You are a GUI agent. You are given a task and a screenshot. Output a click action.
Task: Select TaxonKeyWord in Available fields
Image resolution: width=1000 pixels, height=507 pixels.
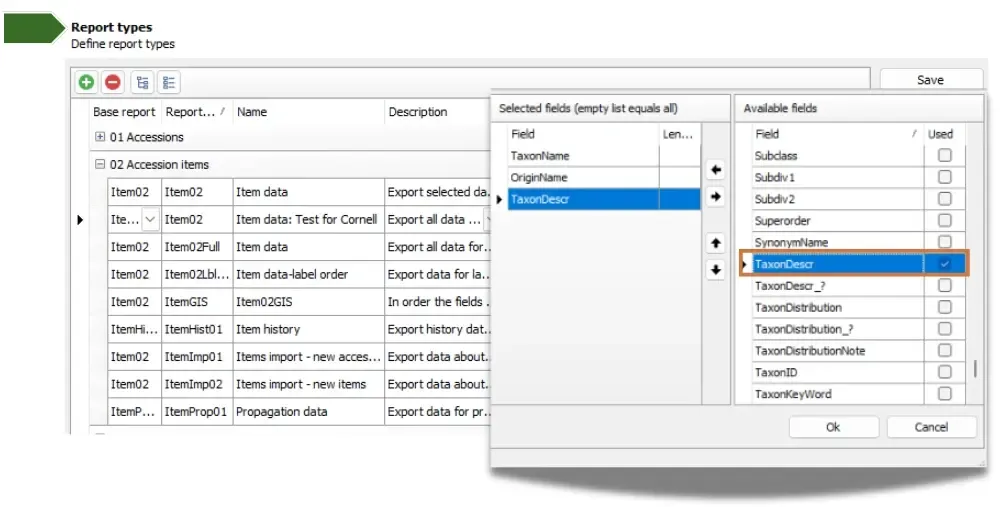(x=837, y=394)
